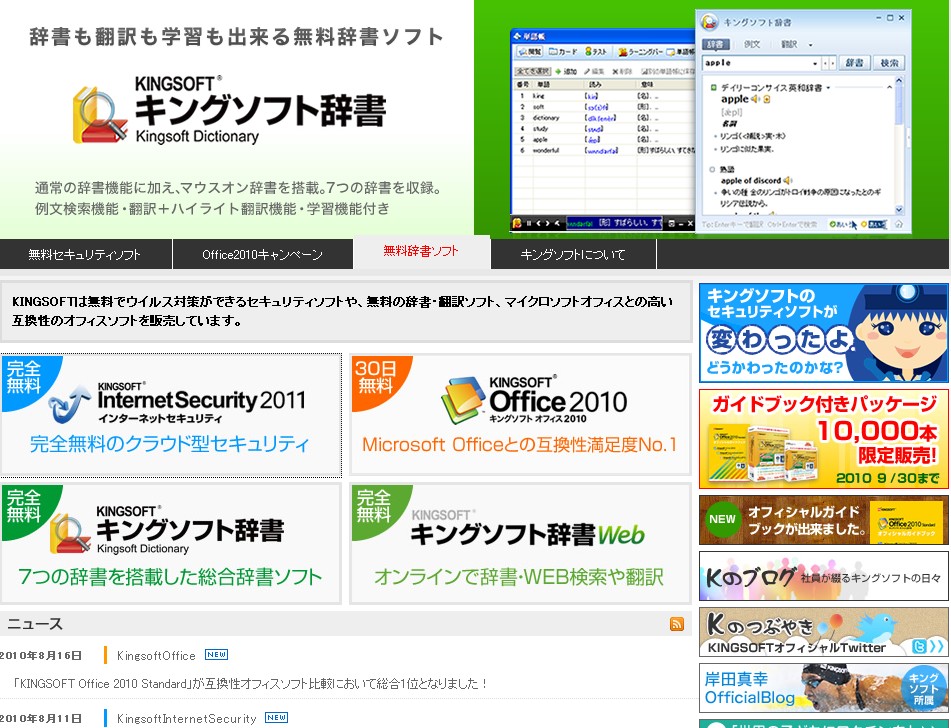Click the ニュース section heading

(35, 624)
